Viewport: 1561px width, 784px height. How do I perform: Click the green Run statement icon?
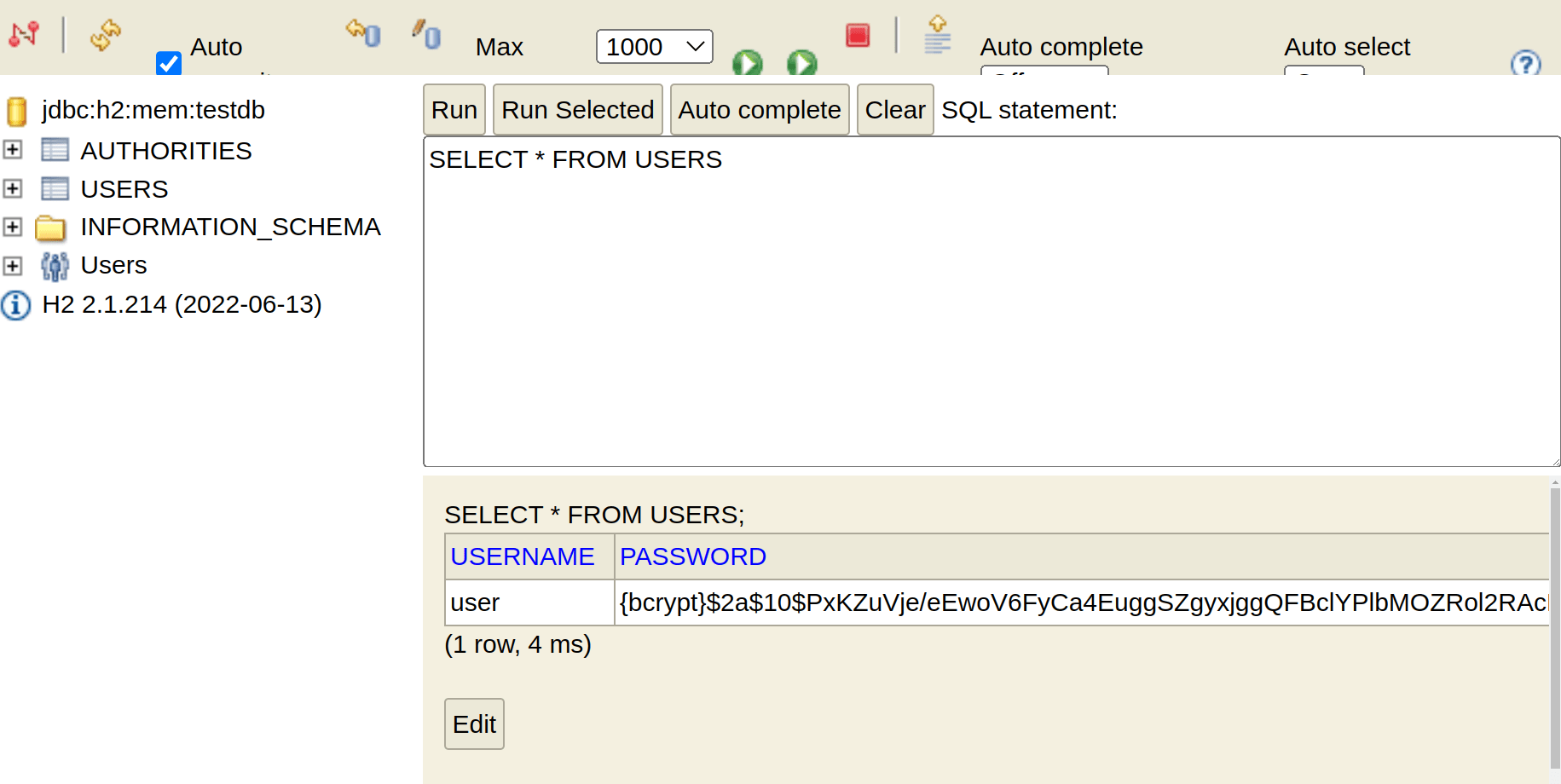click(x=747, y=63)
